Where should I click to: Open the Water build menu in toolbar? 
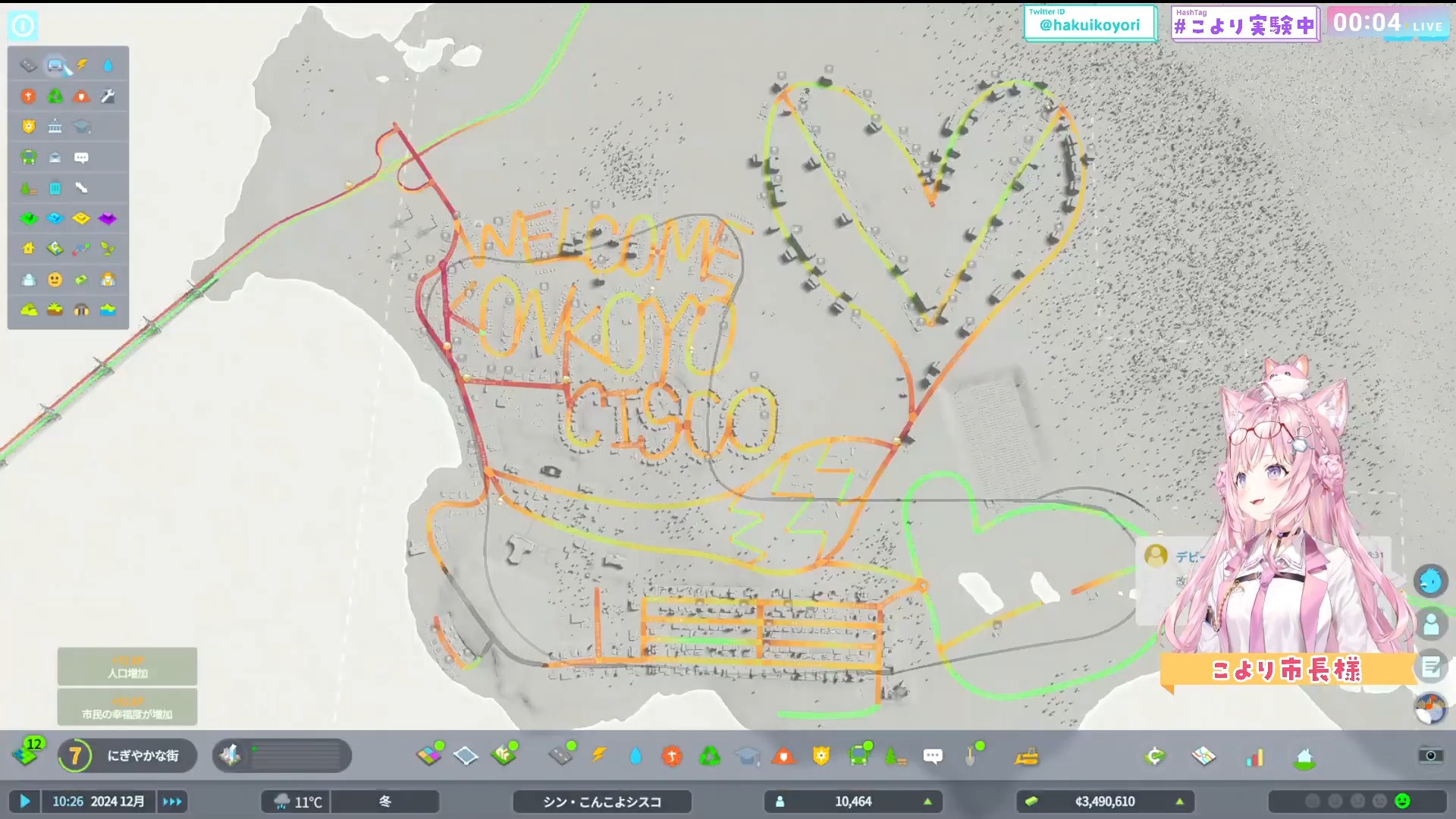coord(635,756)
